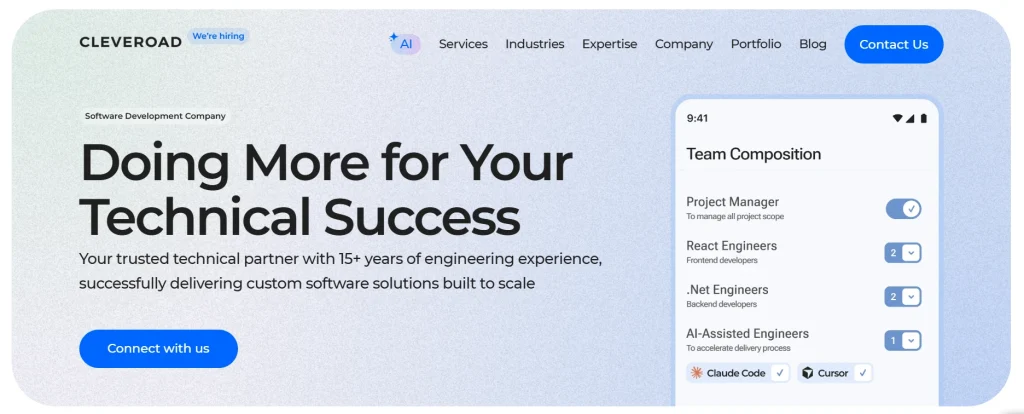Open the .Net Engineers count dropdown
The image size is (1024, 414).
click(x=903, y=297)
